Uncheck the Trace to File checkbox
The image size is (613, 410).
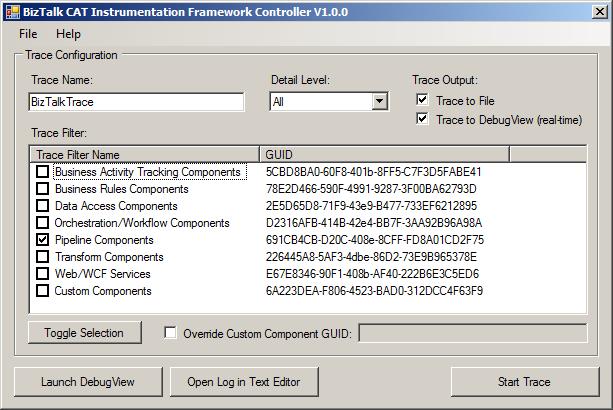[x=422, y=100]
